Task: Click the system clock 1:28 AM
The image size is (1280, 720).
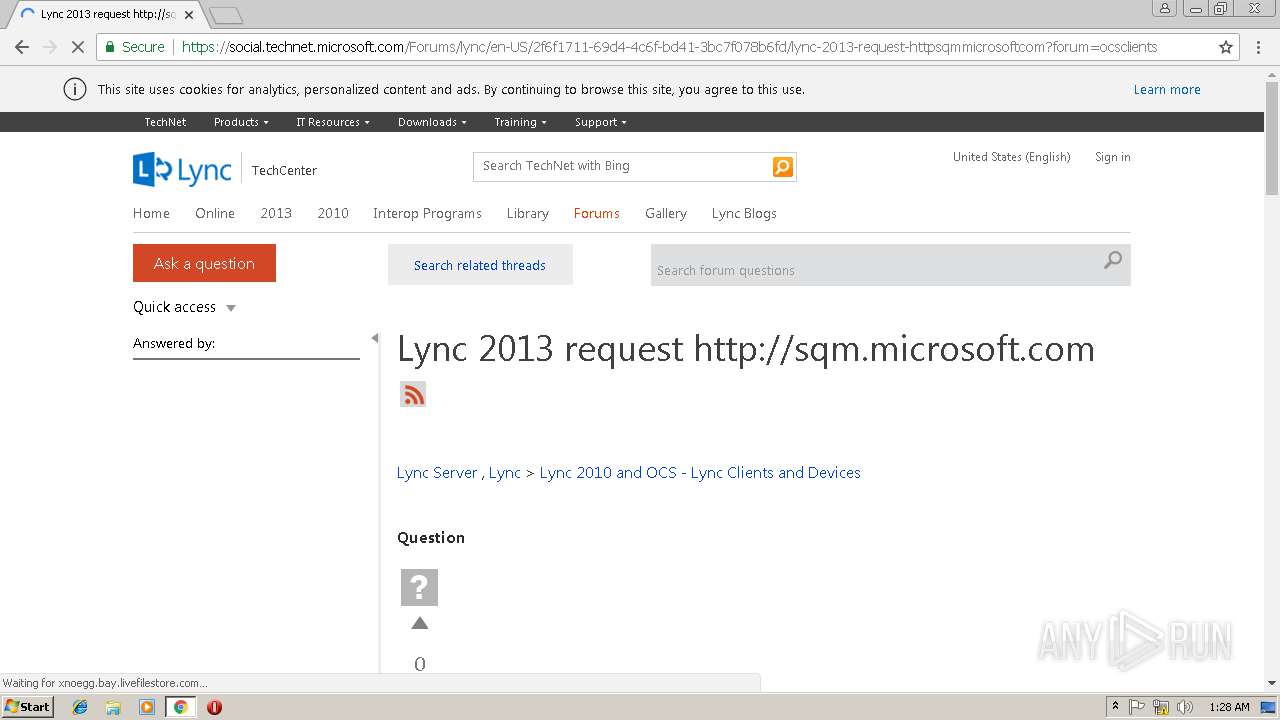Action: point(1229,707)
